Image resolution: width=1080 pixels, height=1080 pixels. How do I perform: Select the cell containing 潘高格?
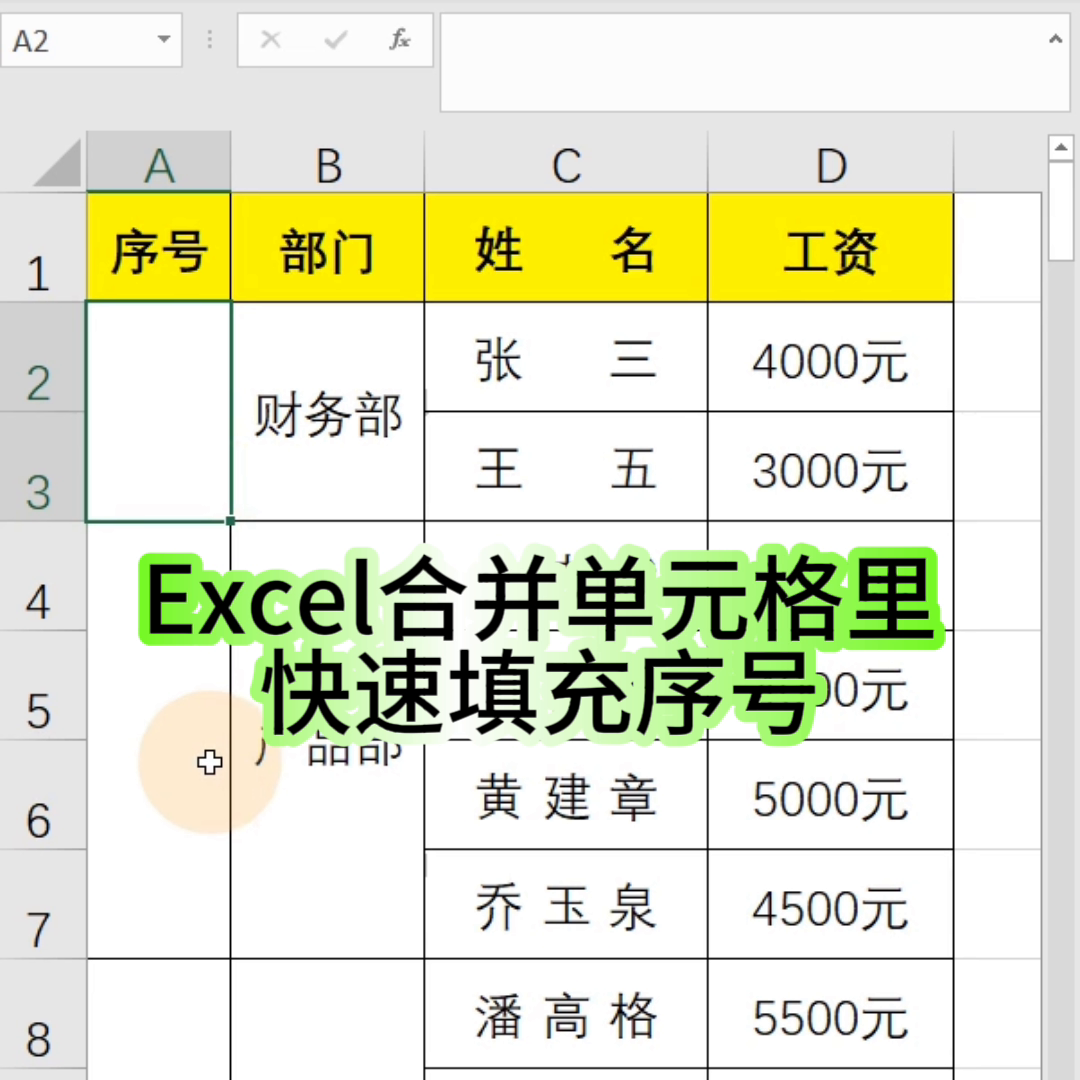(566, 1013)
